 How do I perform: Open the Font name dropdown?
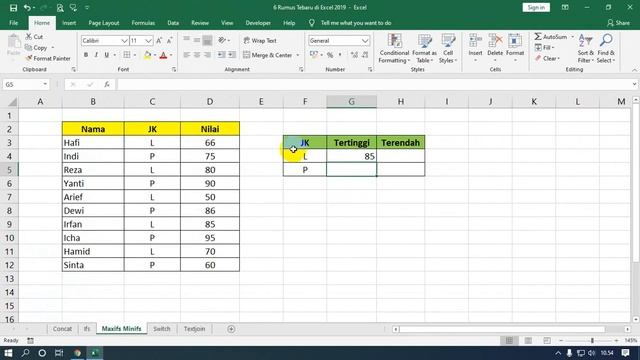[x=124, y=40]
